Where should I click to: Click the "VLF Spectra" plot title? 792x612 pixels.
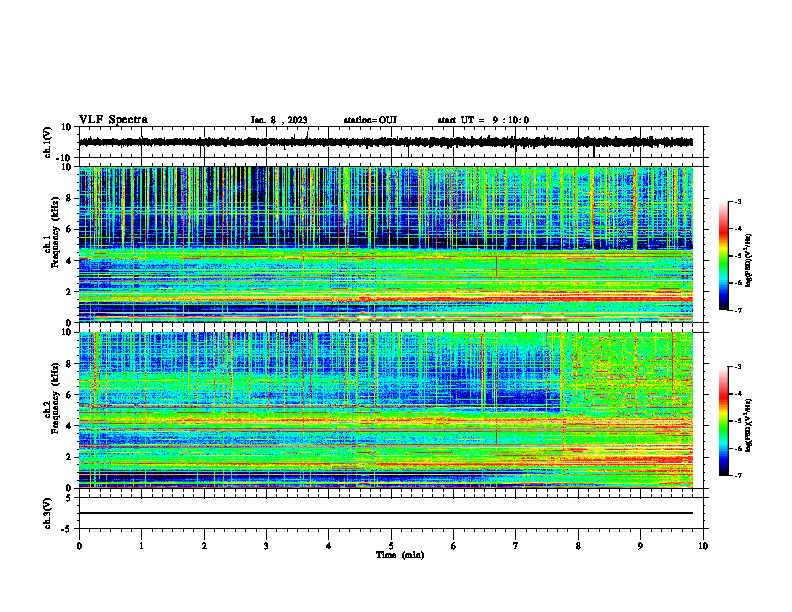(x=113, y=120)
